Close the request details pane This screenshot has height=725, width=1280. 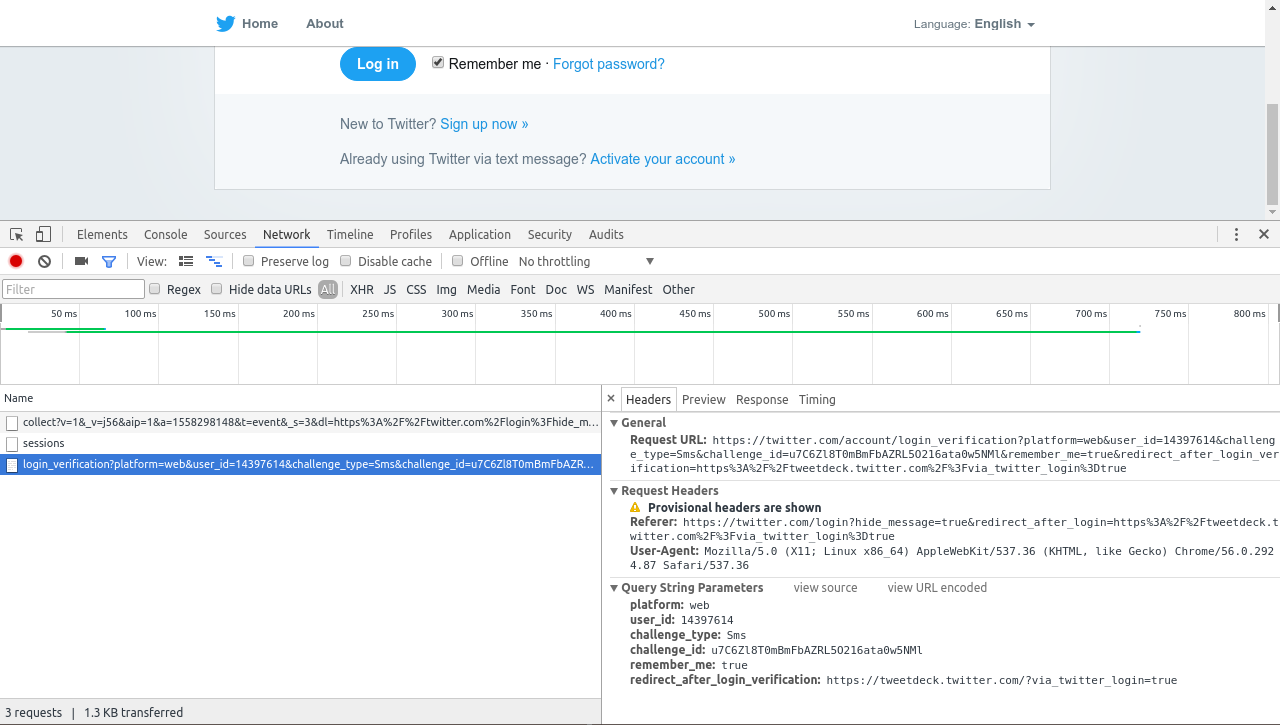tap(611, 399)
